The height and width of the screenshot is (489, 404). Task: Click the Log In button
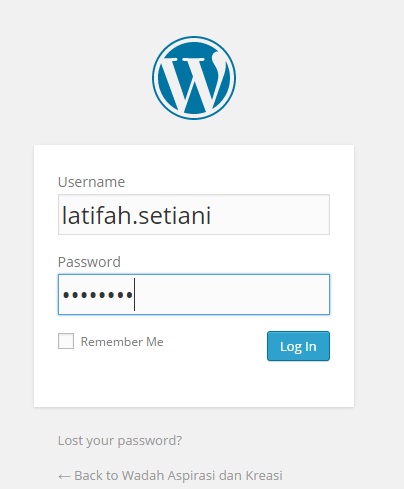click(298, 346)
